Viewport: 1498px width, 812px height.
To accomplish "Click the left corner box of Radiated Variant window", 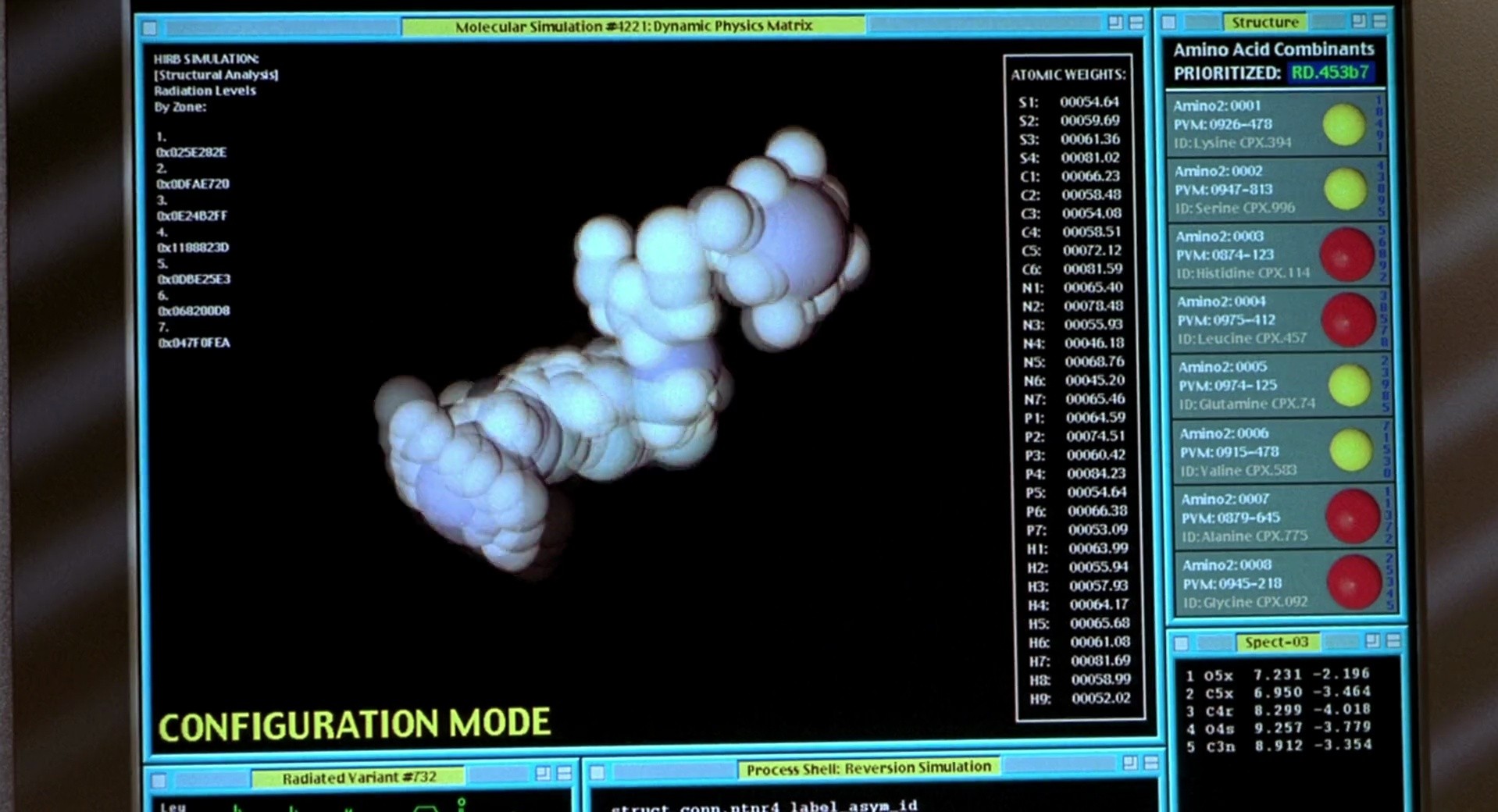I will click(x=159, y=780).
